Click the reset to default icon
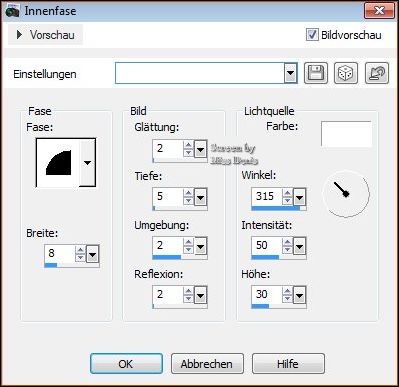This screenshot has width=399, height=387. click(x=377, y=73)
